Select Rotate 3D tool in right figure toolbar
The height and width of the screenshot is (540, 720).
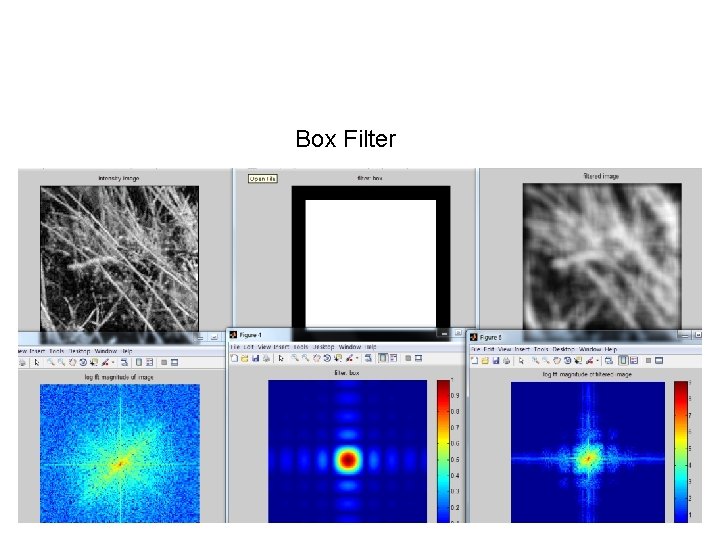tap(568, 360)
